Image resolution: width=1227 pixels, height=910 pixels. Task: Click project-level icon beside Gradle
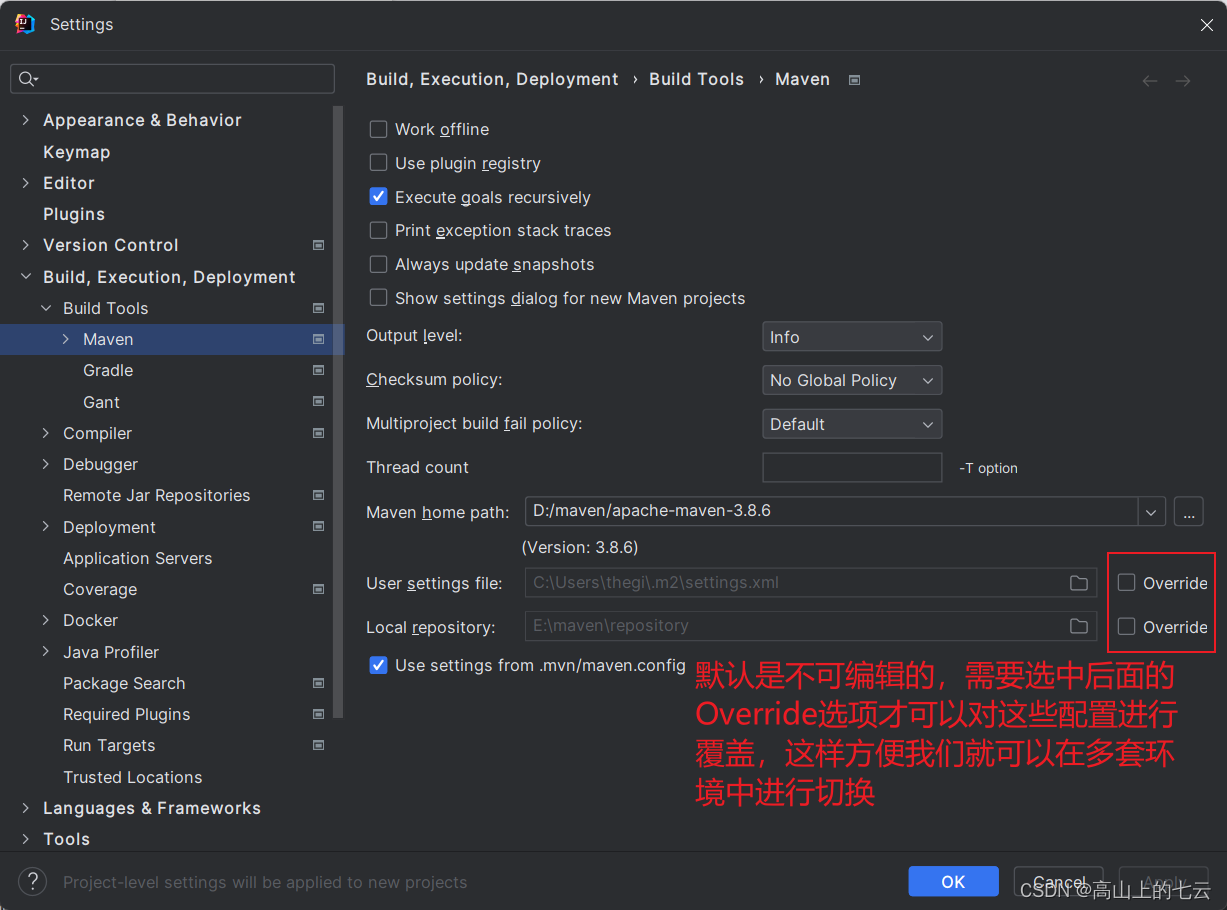coord(318,370)
